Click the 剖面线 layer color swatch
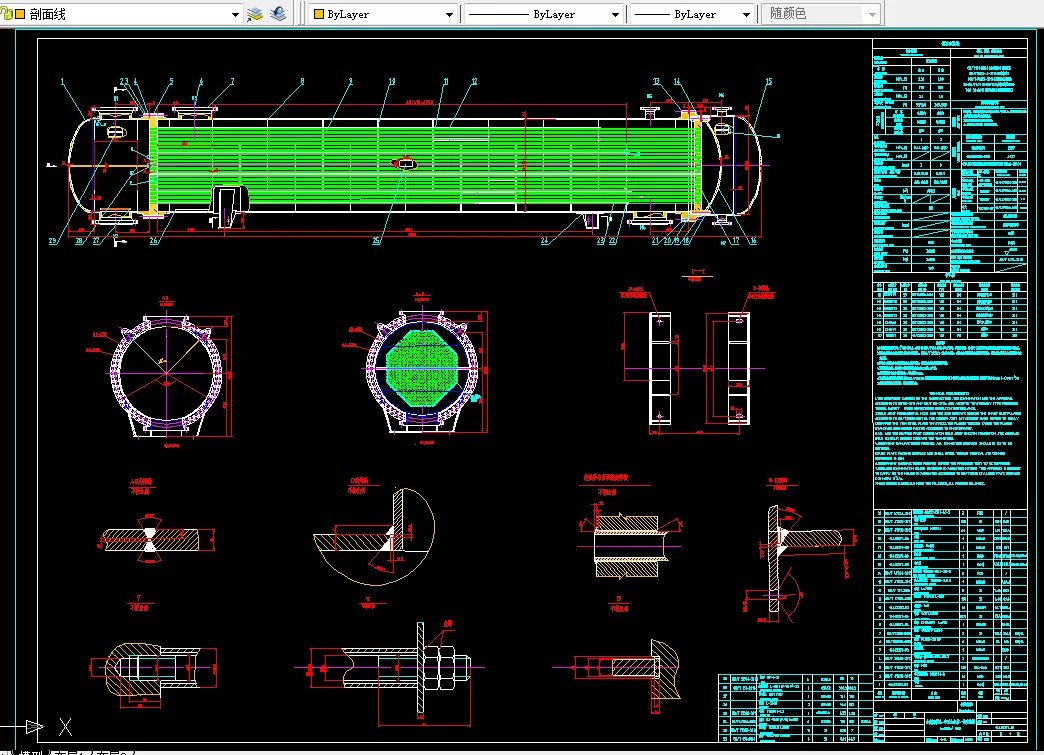Image resolution: width=1044 pixels, height=755 pixels. coord(21,14)
